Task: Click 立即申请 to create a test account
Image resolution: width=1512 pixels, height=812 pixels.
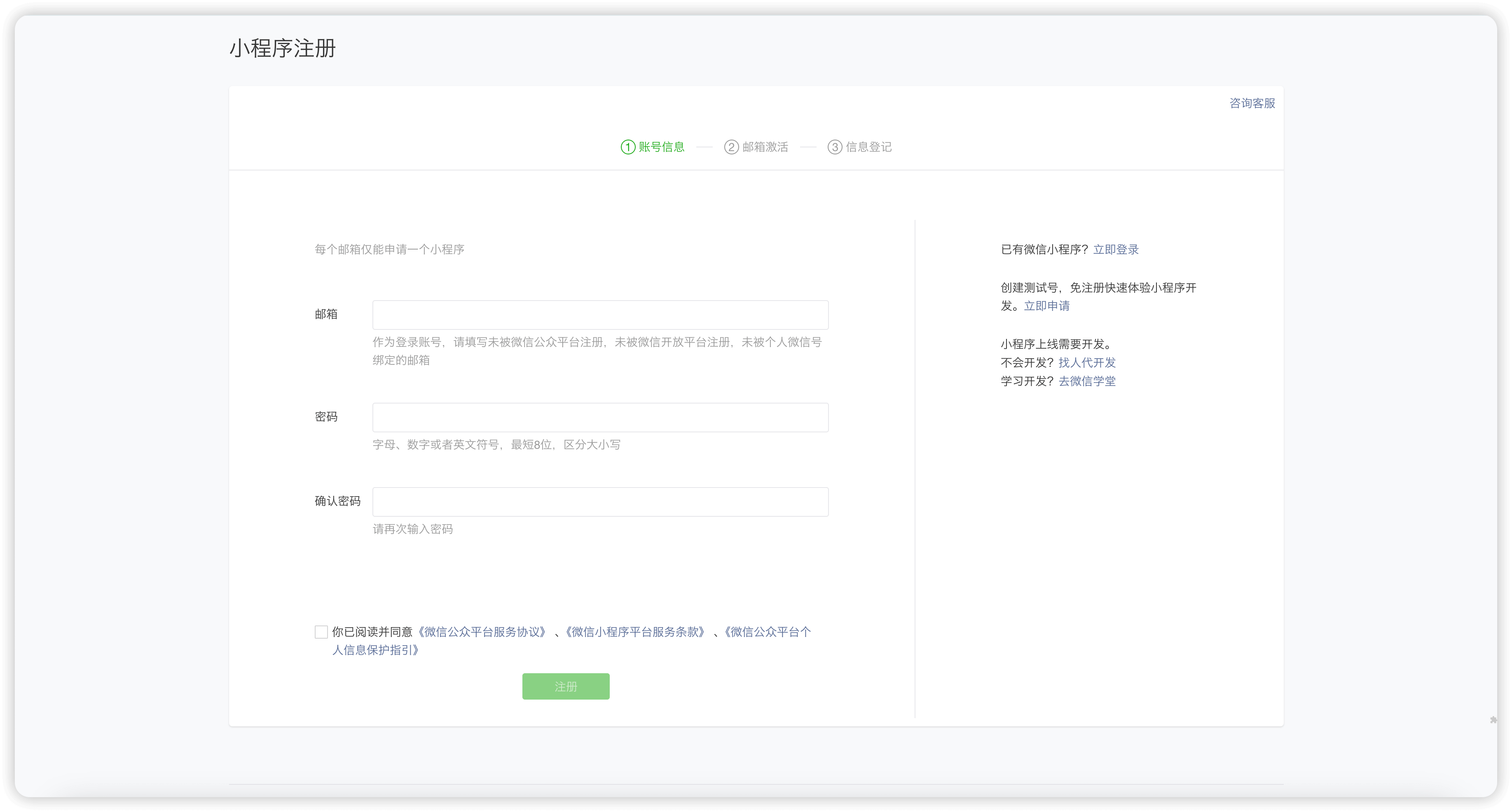Action: coord(1047,306)
